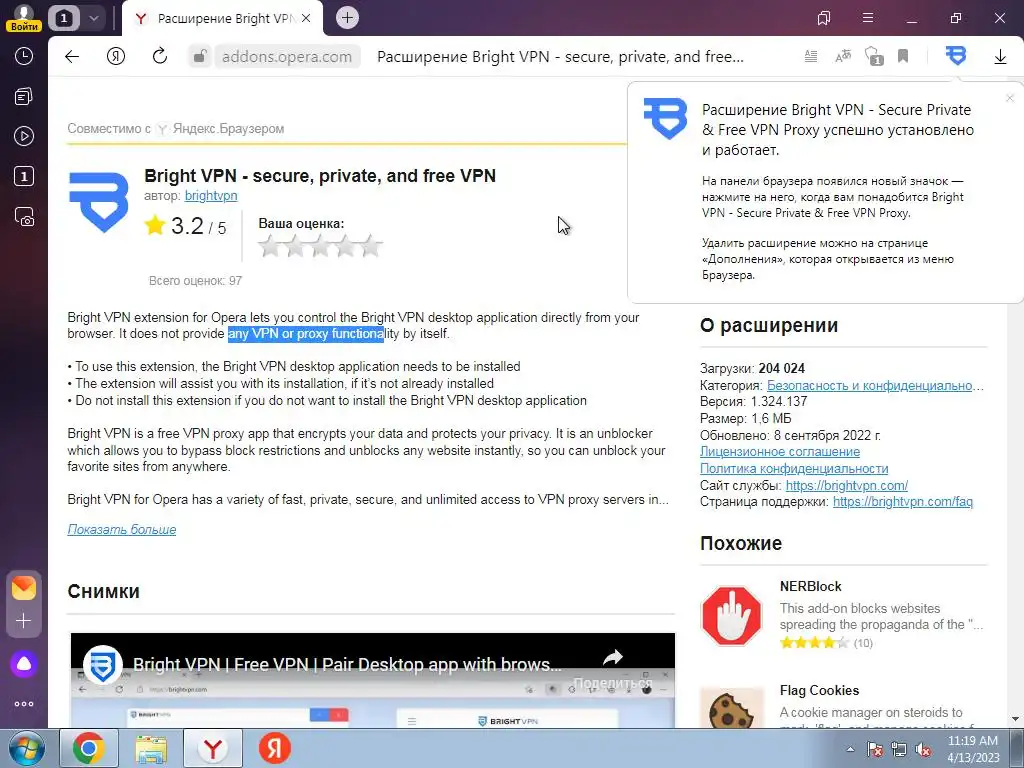Open File Explorer from taskbar
This screenshot has height=768, width=1024.
click(151, 748)
